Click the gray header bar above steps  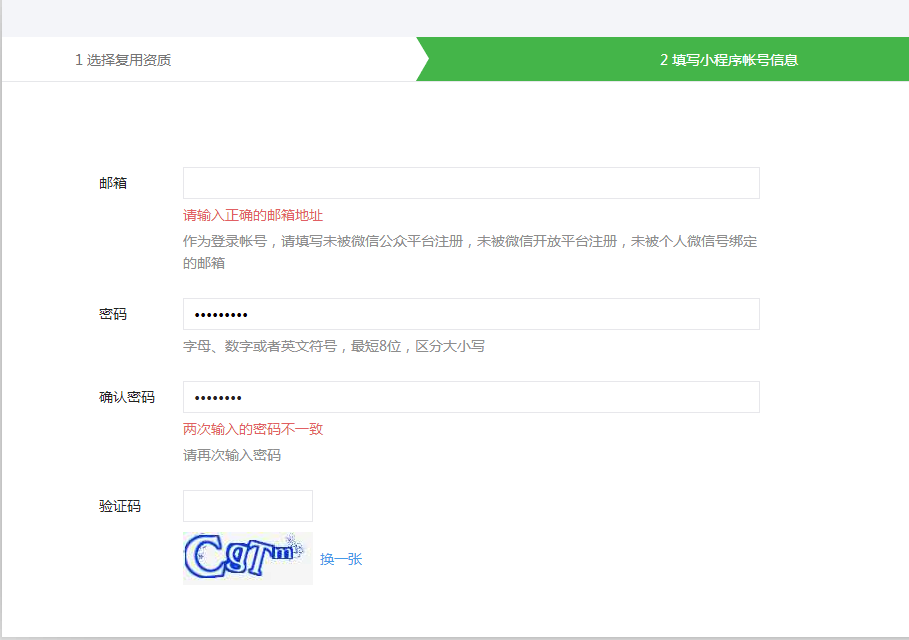point(454,18)
